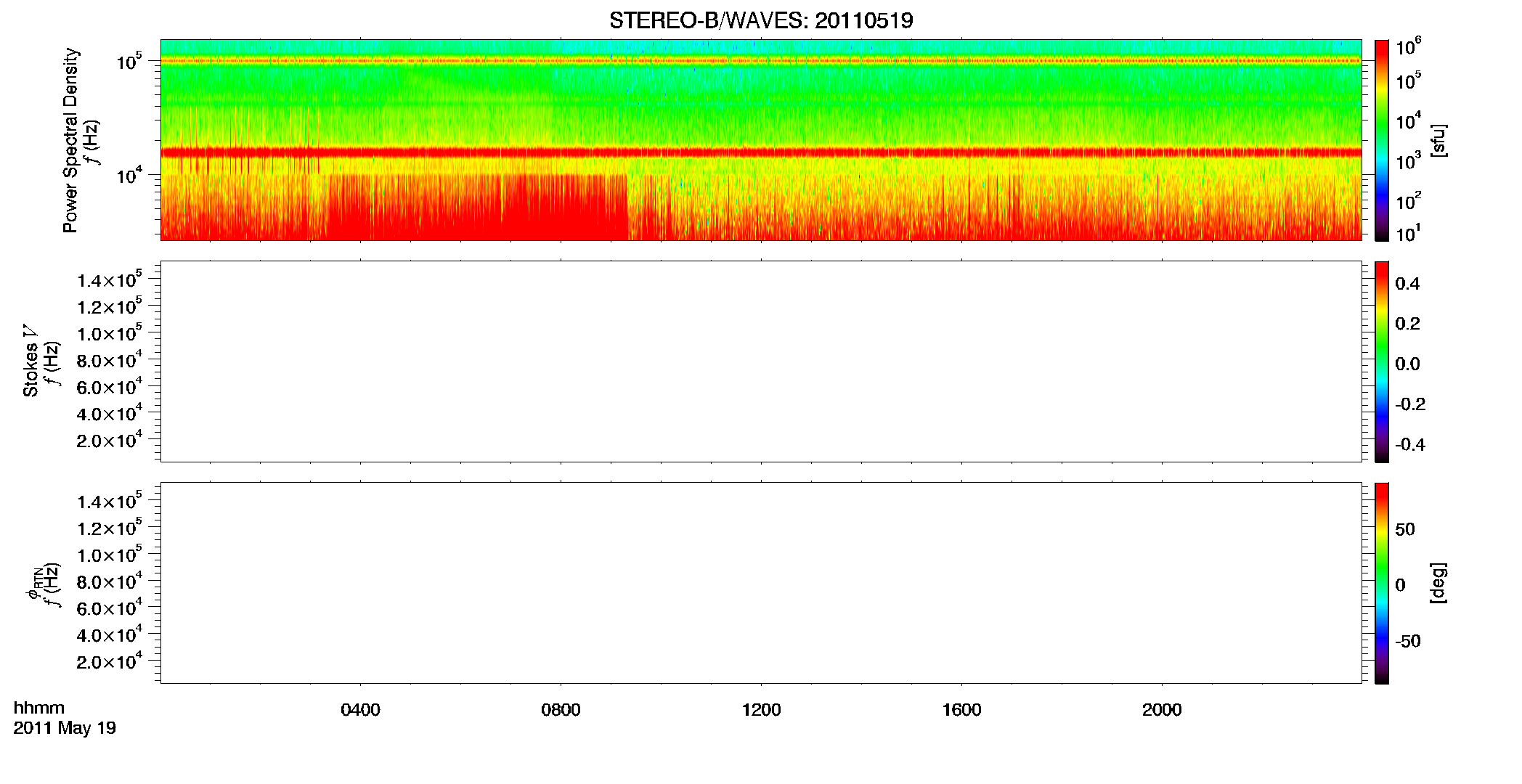Click the 2011 May 19 date label
This screenshot has width=1522, height=784.
pos(65,728)
